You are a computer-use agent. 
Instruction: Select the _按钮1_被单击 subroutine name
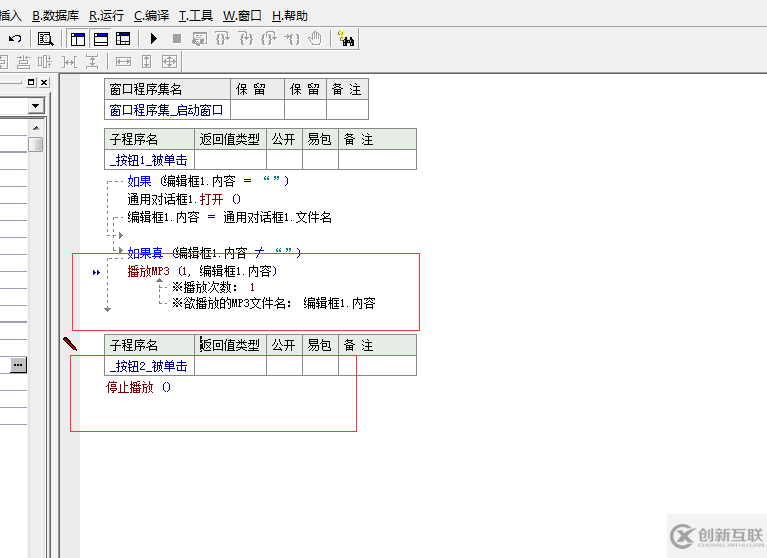click(149, 160)
